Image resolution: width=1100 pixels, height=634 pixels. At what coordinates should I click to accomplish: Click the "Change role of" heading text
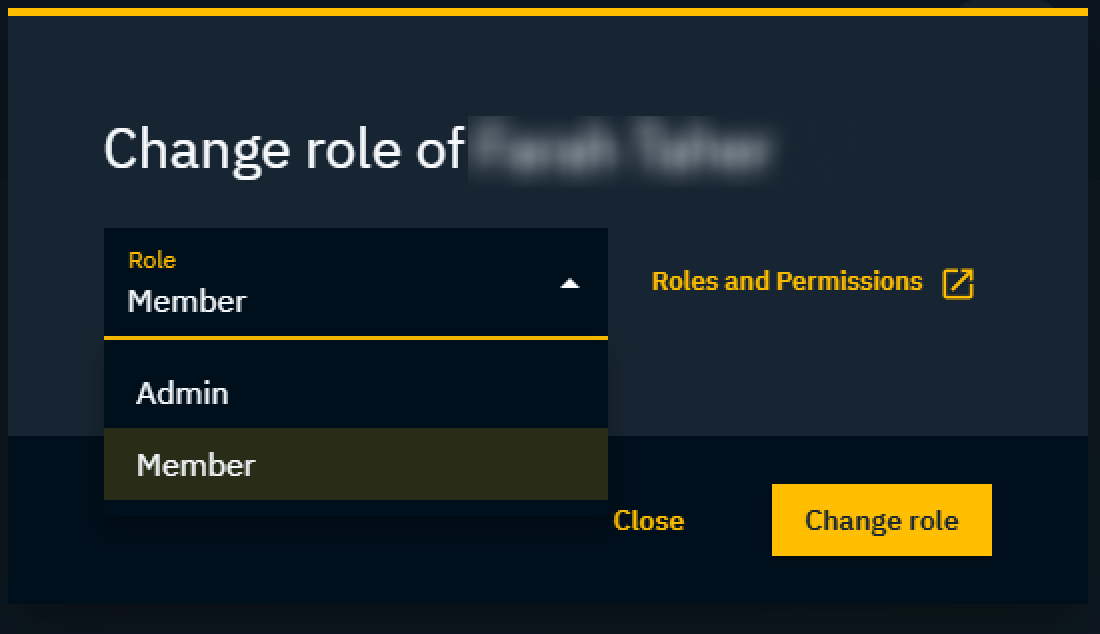pyautogui.click(x=284, y=149)
